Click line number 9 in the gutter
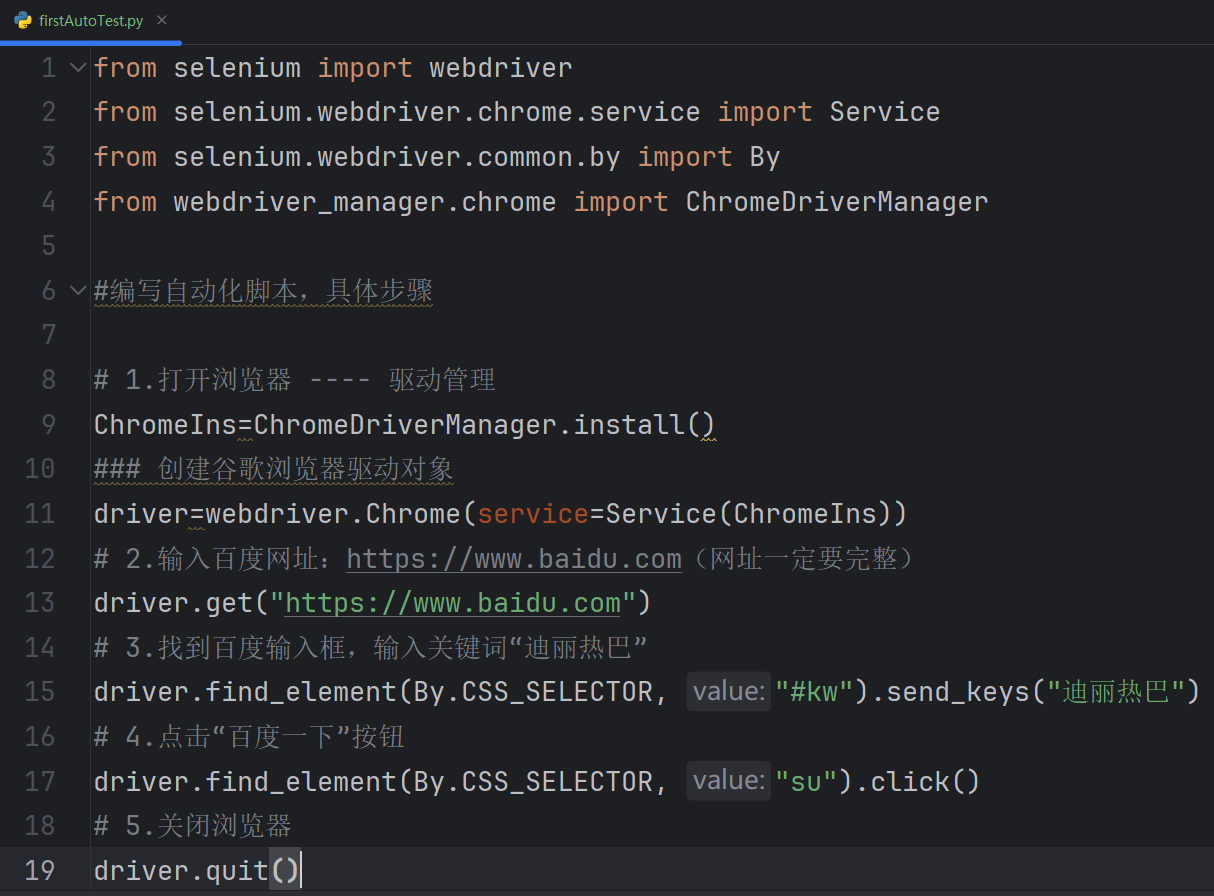This screenshot has height=896, width=1214. click(48, 424)
